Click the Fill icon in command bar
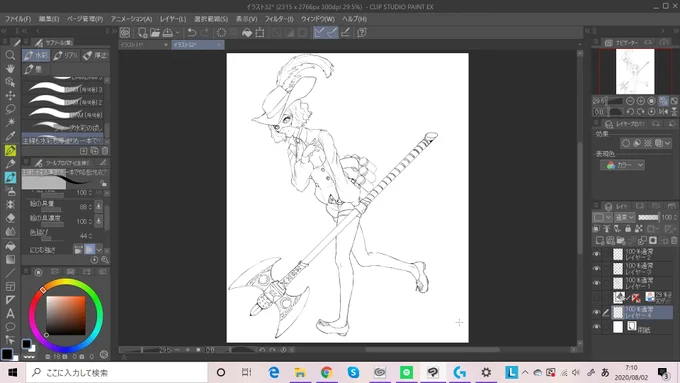 tap(247, 33)
